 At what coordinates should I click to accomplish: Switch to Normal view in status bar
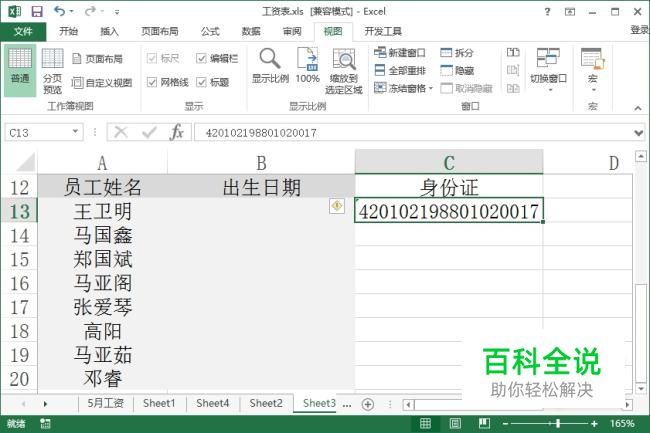coord(425,423)
